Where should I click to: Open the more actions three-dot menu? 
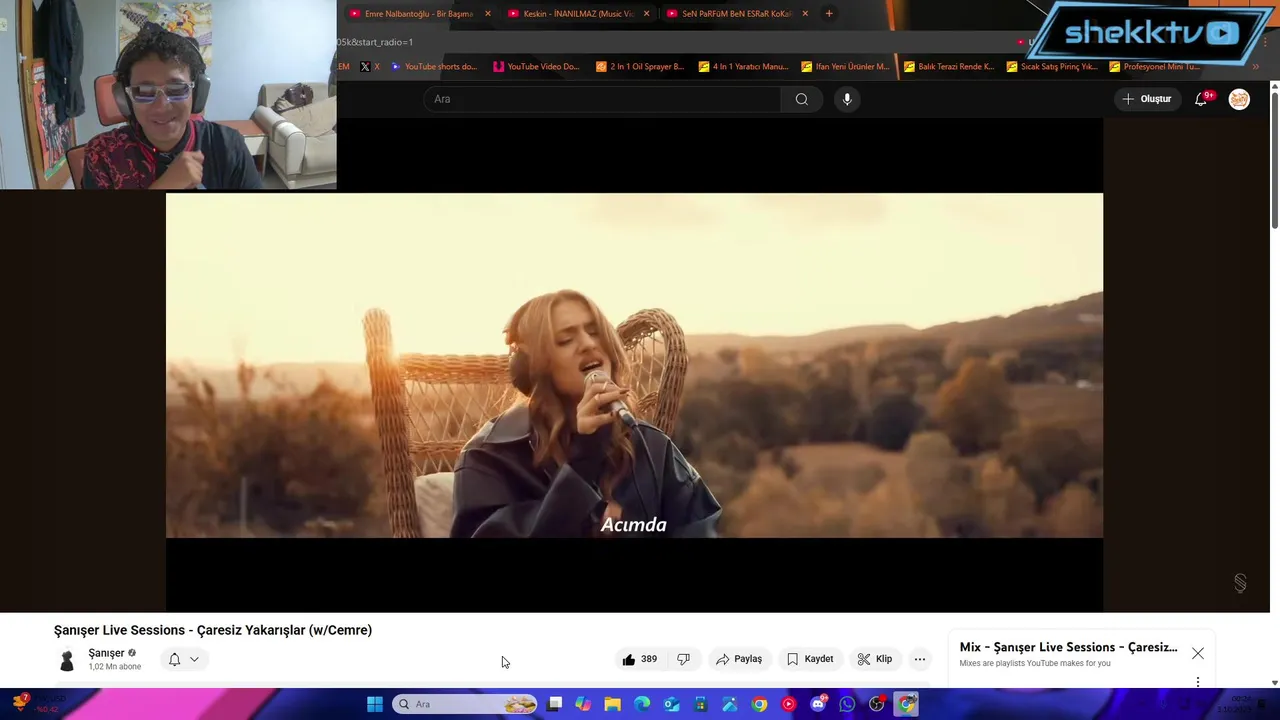point(920,659)
